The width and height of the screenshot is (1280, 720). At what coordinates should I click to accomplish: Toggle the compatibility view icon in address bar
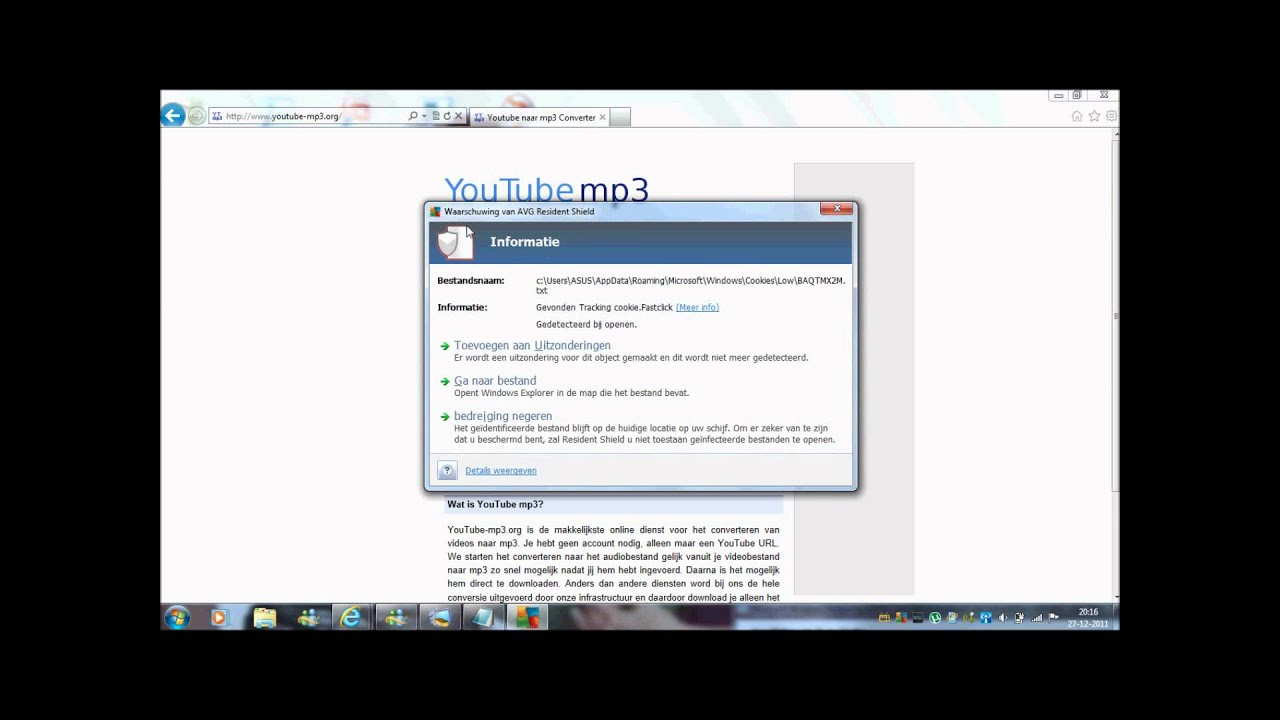pos(436,116)
